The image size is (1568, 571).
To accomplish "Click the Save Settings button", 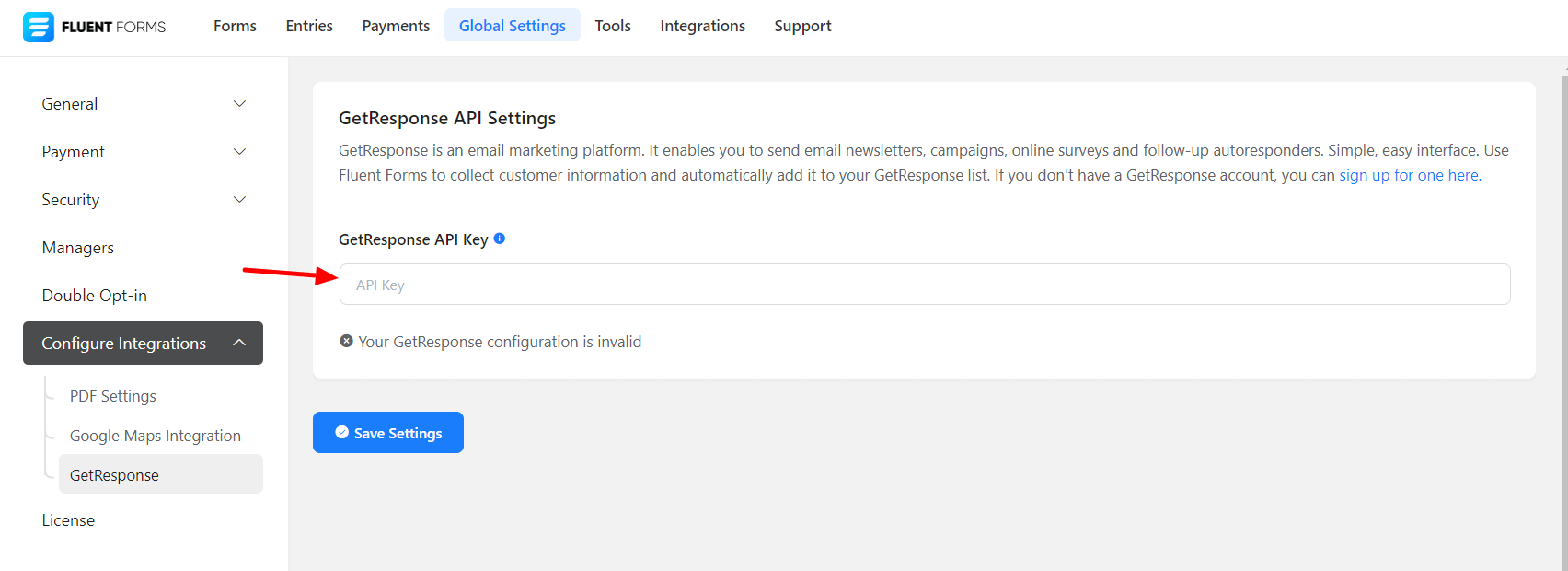I will coord(388,433).
